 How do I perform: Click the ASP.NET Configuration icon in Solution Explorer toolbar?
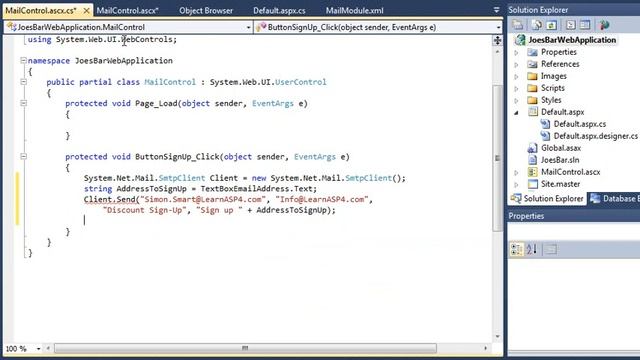[x=604, y=25]
